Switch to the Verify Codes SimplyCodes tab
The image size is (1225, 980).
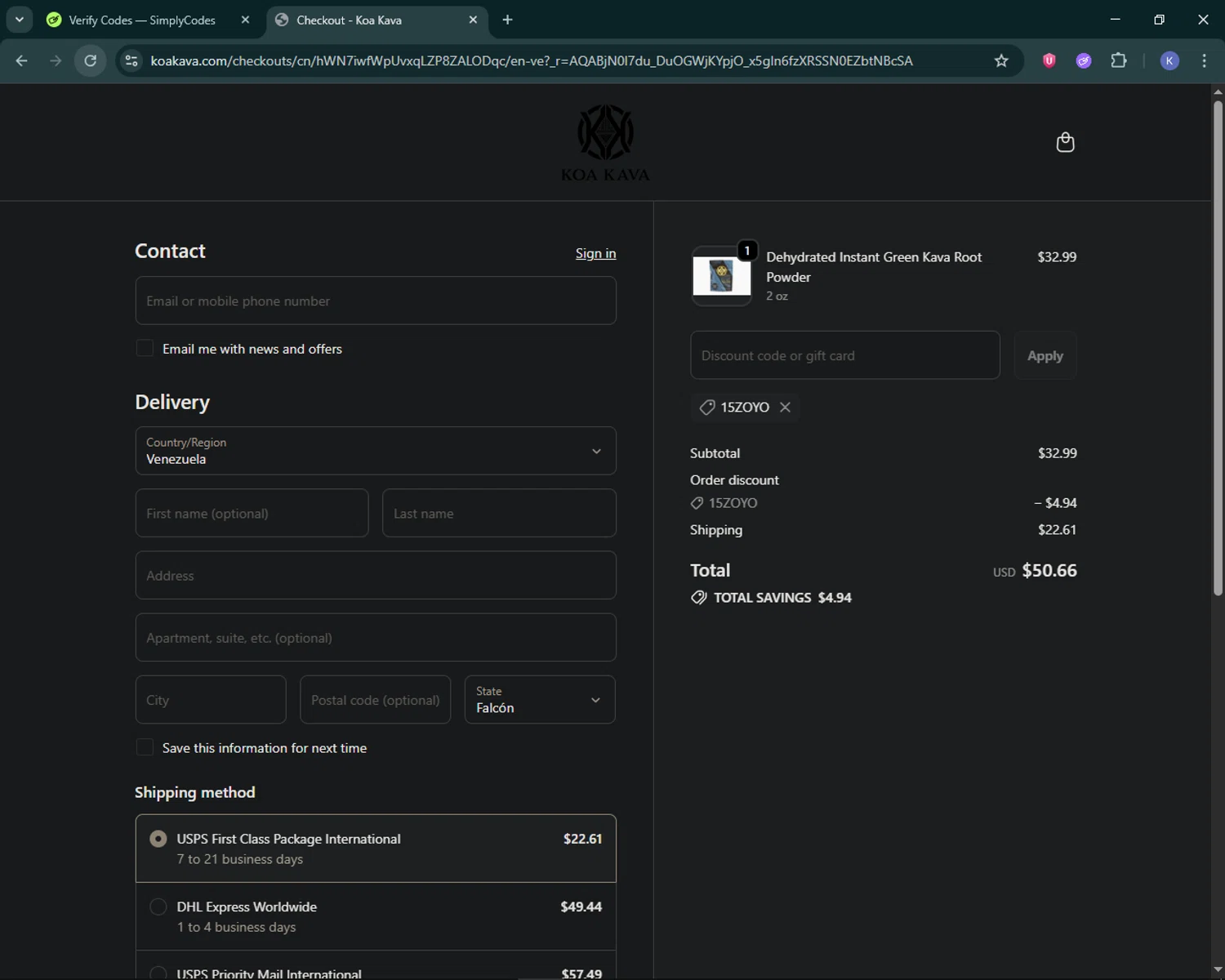tap(142, 20)
